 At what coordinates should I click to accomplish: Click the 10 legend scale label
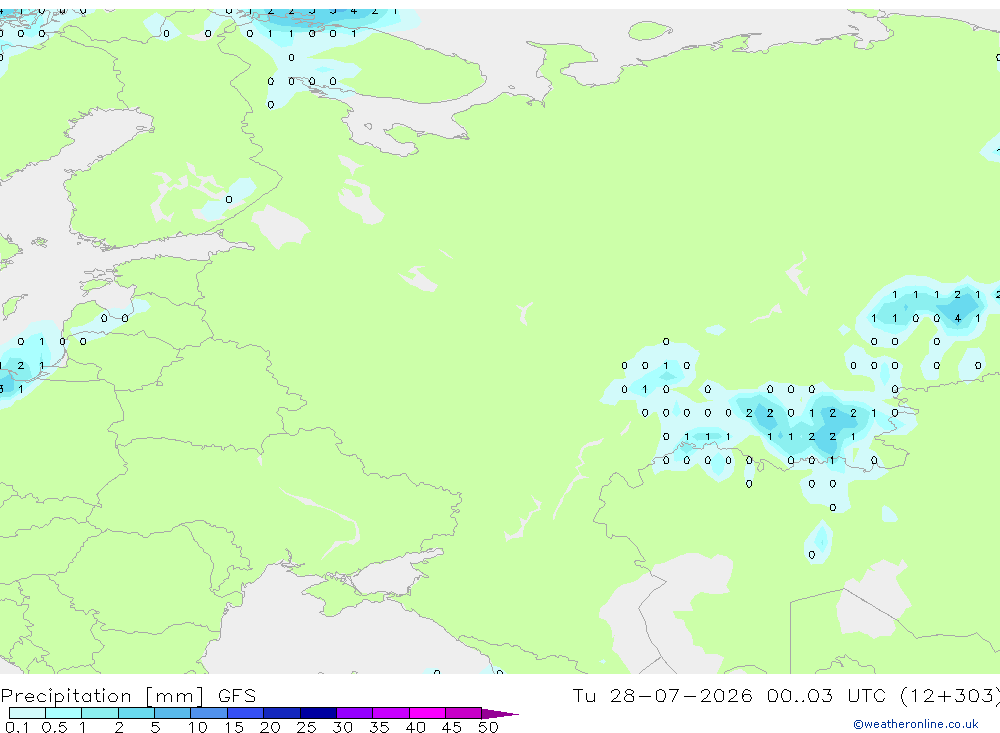pos(198,727)
